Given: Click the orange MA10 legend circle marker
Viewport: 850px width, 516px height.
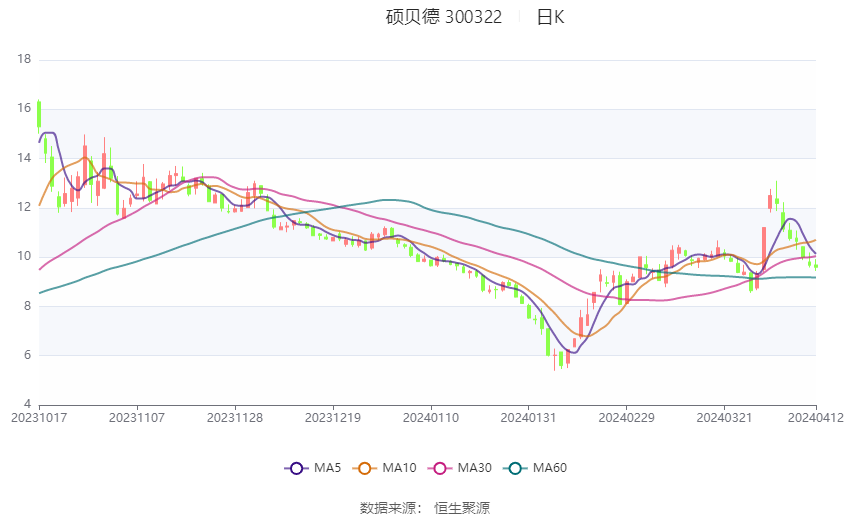Looking at the screenshot, I should point(365,468).
